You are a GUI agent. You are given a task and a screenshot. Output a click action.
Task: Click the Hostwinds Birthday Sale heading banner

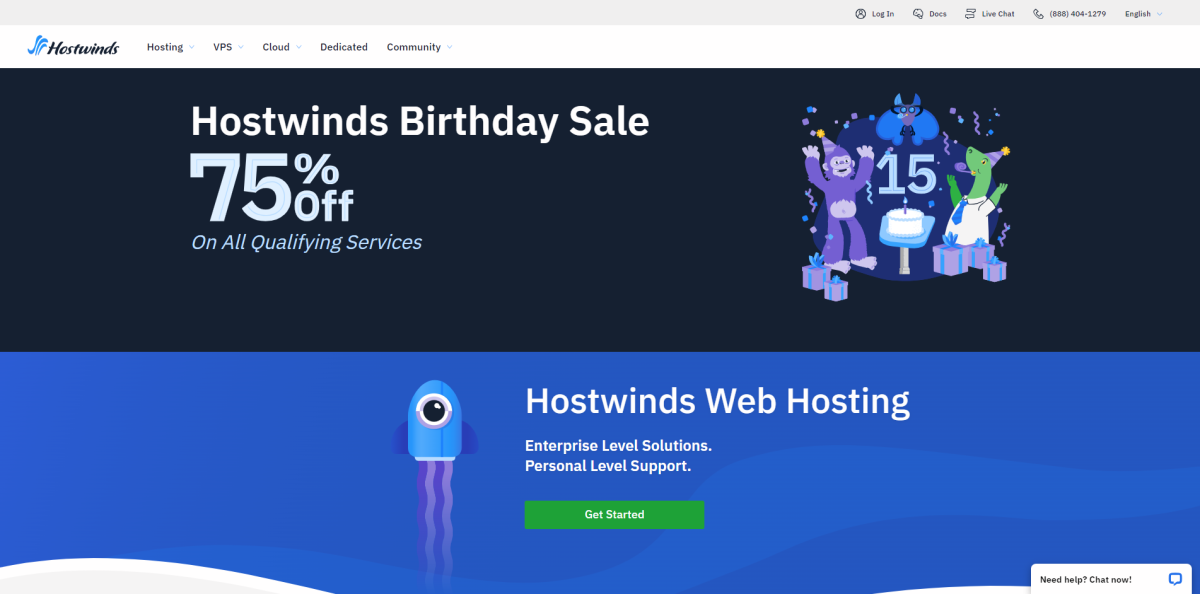(420, 121)
